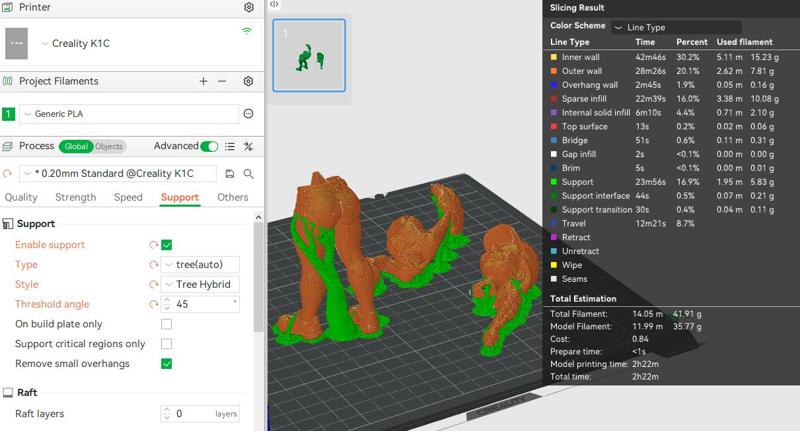Add a filament with the plus icon

click(203, 81)
